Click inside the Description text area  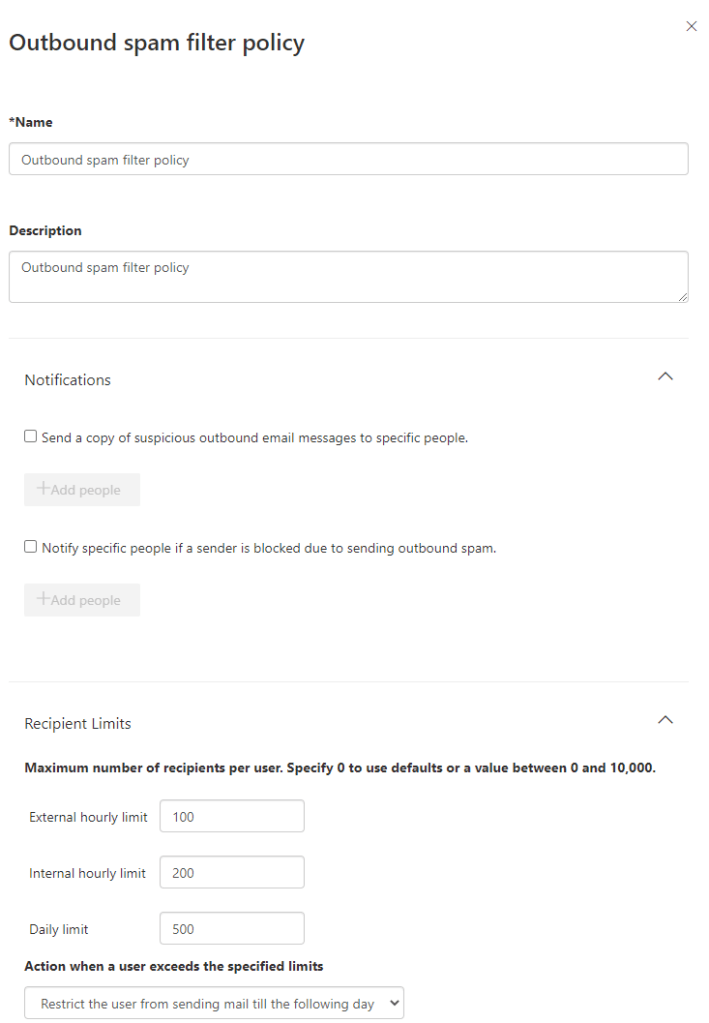coord(348,276)
